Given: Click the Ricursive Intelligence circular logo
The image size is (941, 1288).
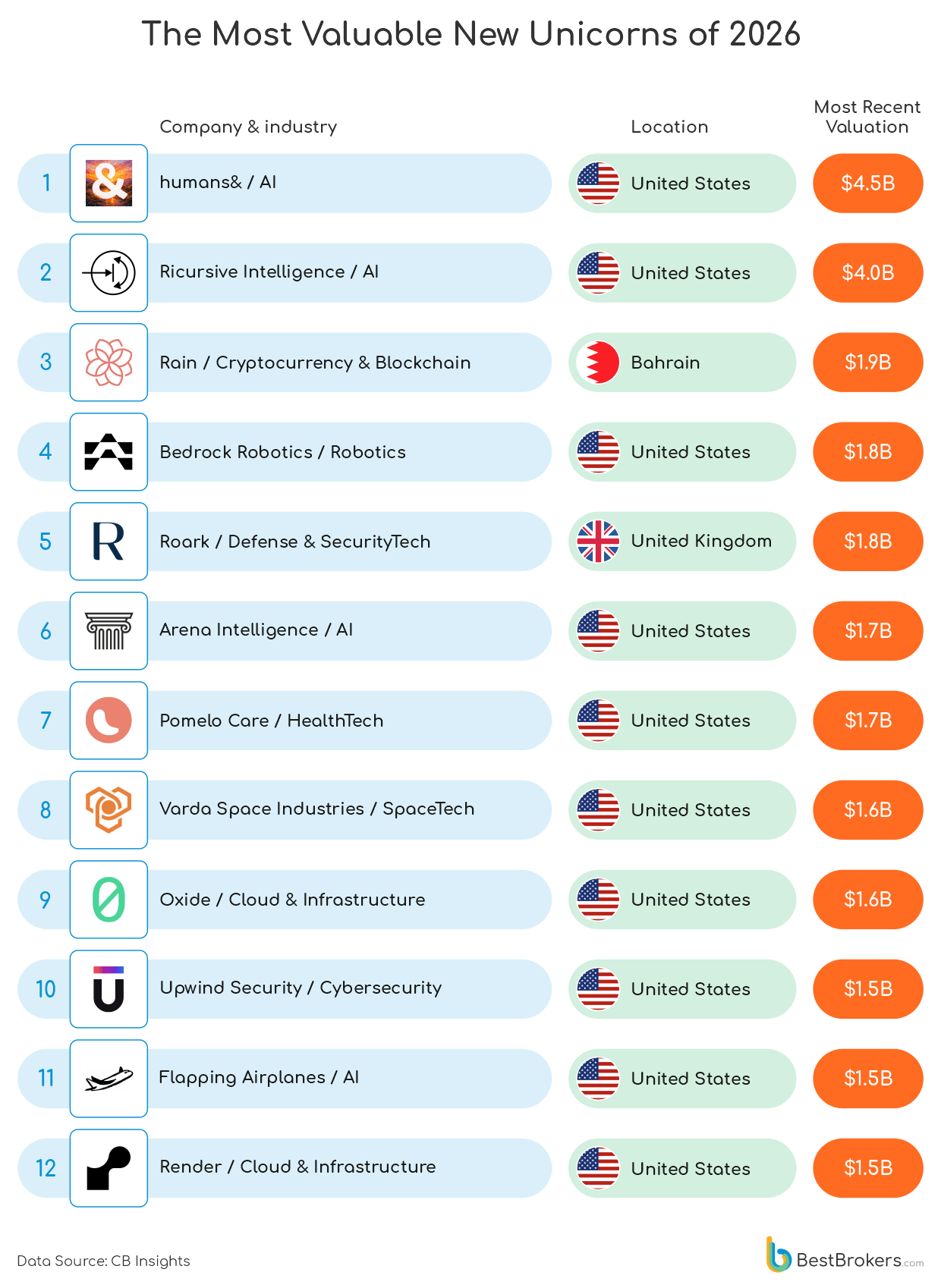Looking at the screenshot, I should [109, 272].
